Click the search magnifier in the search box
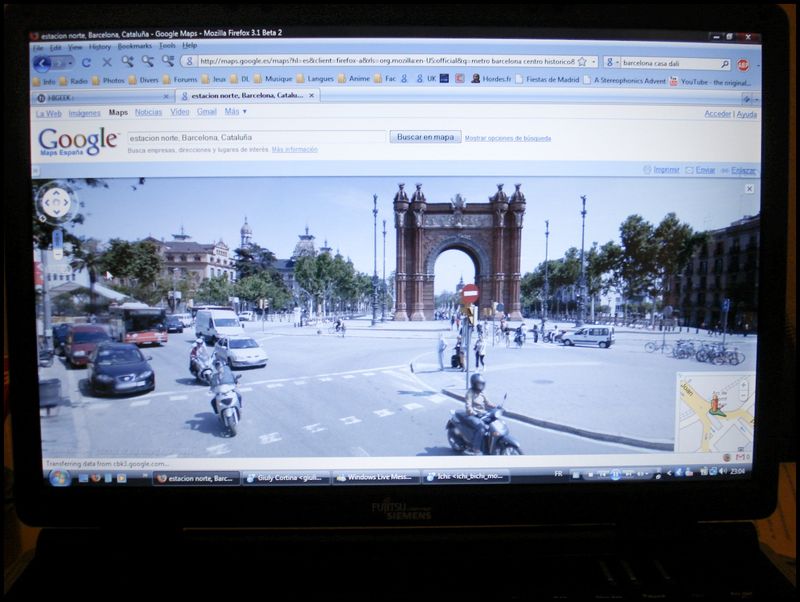Image resolution: width=800 pixels, height=602 pixels. coord(724,64)
